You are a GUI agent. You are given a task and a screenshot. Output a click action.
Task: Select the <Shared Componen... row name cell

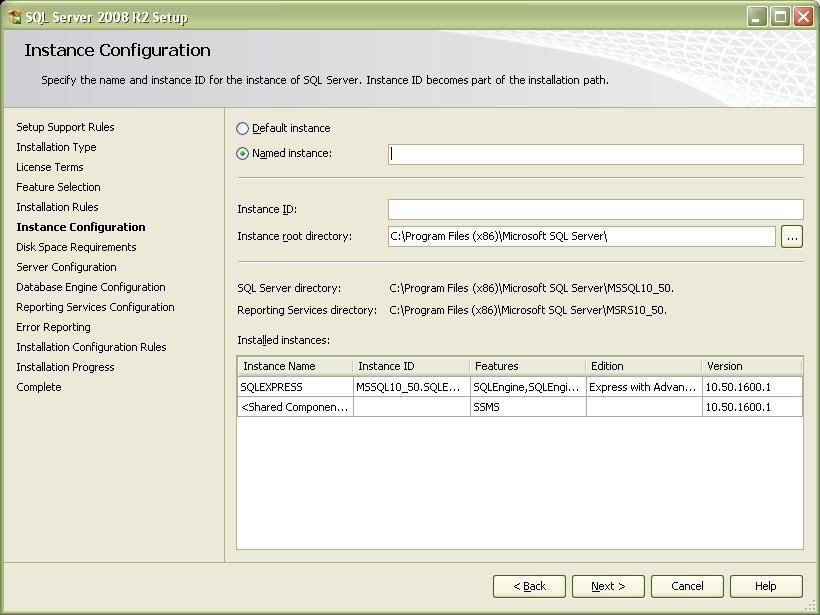(295, 407)
